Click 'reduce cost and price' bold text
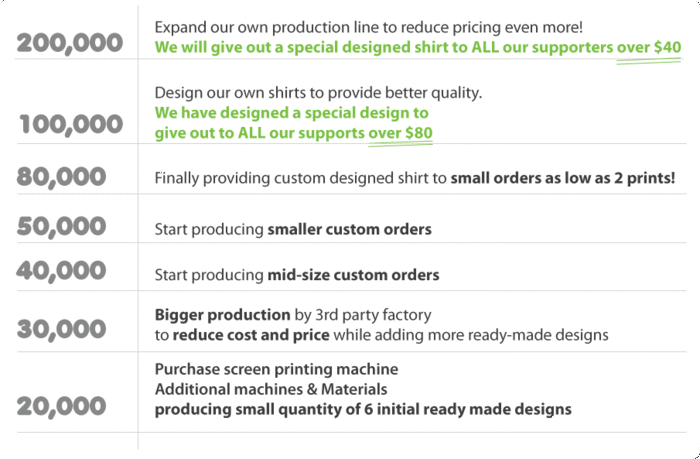The width and height of the screenshot is (700, 459). click(x=251, y=335)
